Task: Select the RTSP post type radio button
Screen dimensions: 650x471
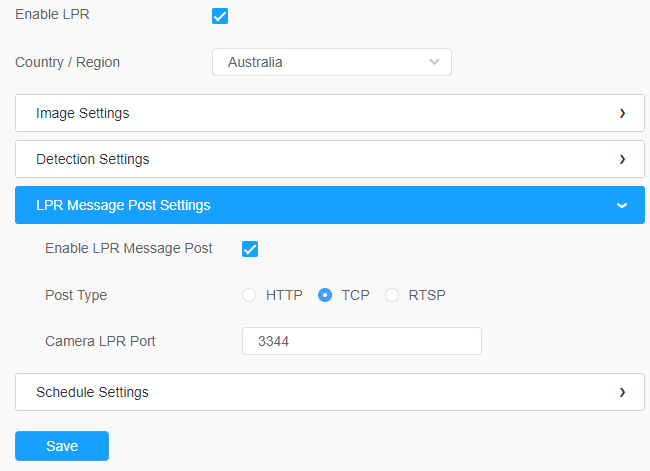Action: [x=392, y=295]
